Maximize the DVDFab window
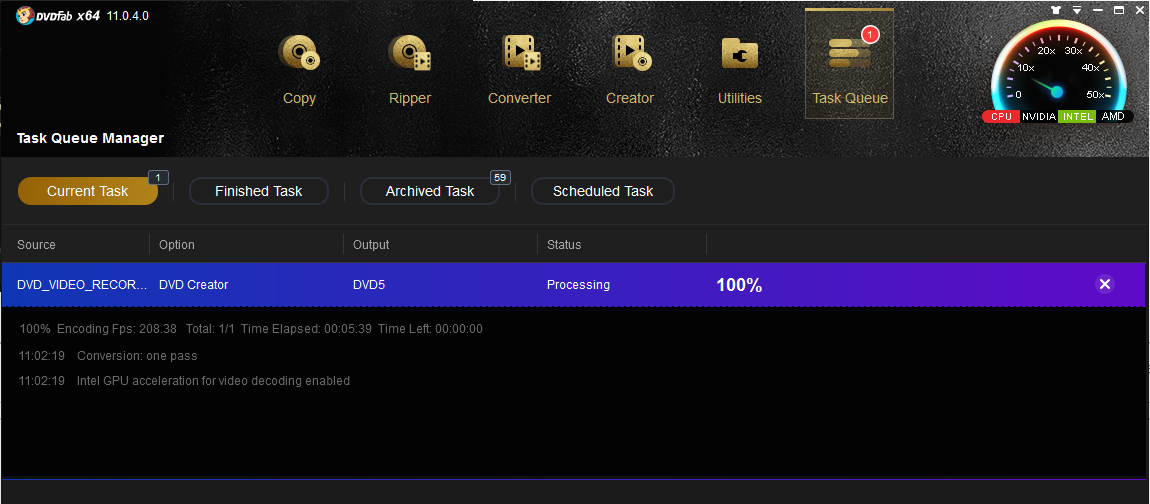 pos(1118,10)
